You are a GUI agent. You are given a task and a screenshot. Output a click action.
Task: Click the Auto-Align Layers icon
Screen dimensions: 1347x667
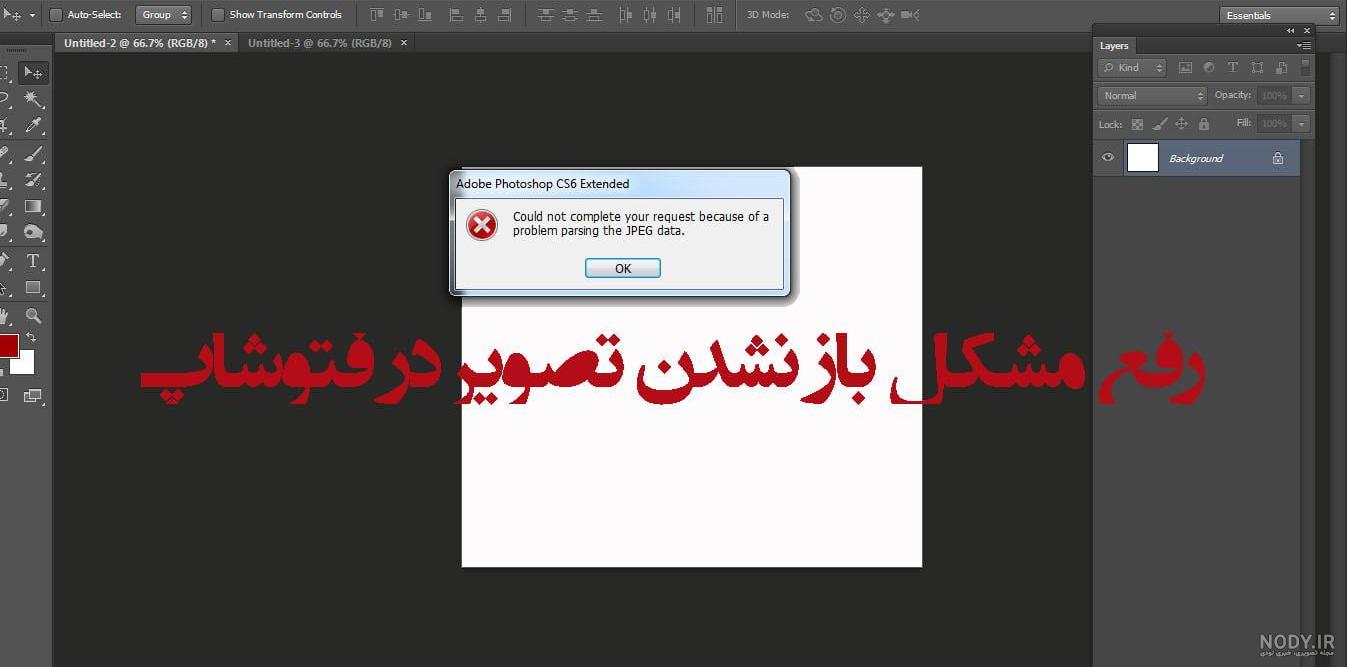714,15
